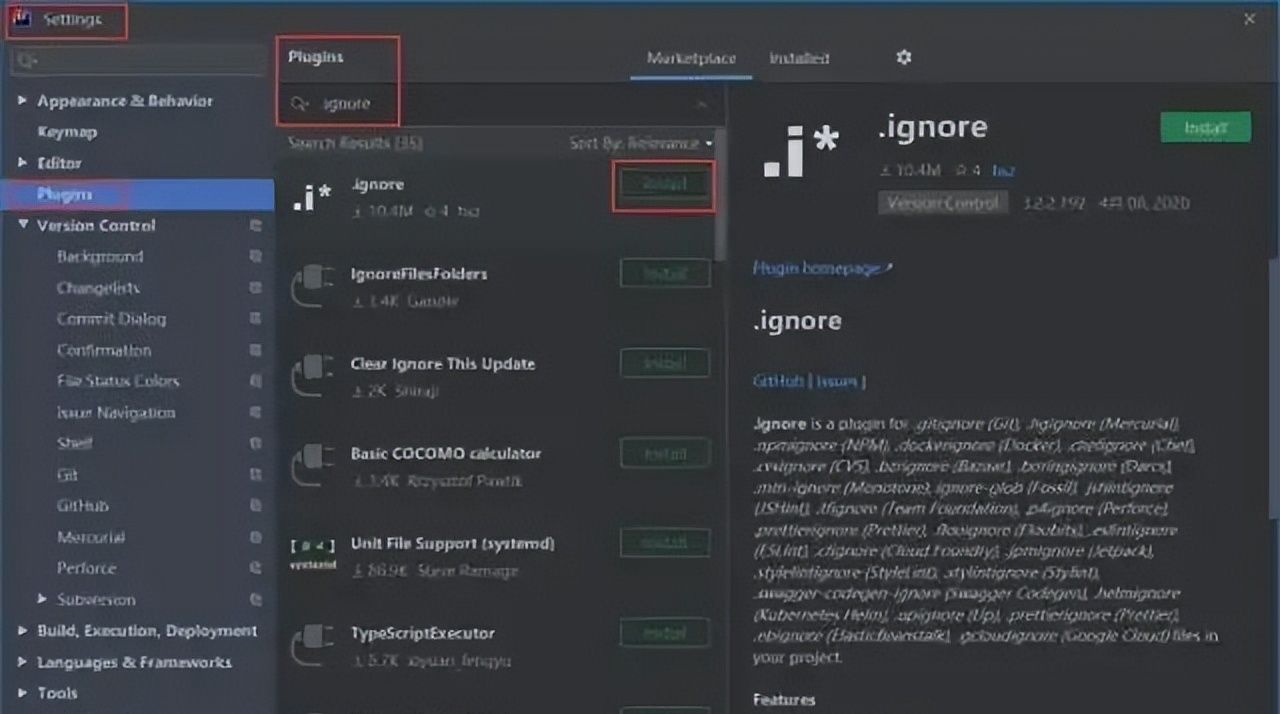Click the project-level icon beside Changelists

(x=256, y=288)
